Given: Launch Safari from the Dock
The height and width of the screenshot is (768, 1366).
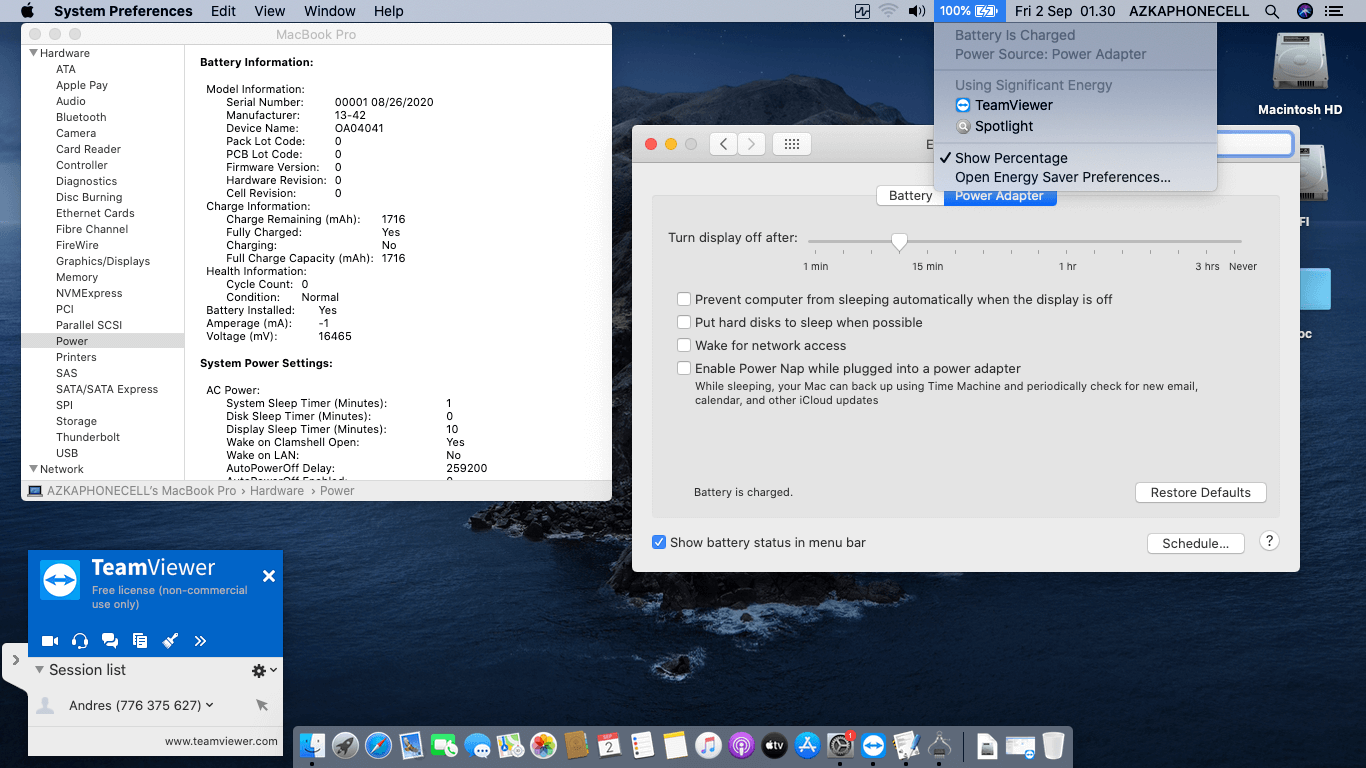Looking at the screenshot, I should [x=378, y=745].
